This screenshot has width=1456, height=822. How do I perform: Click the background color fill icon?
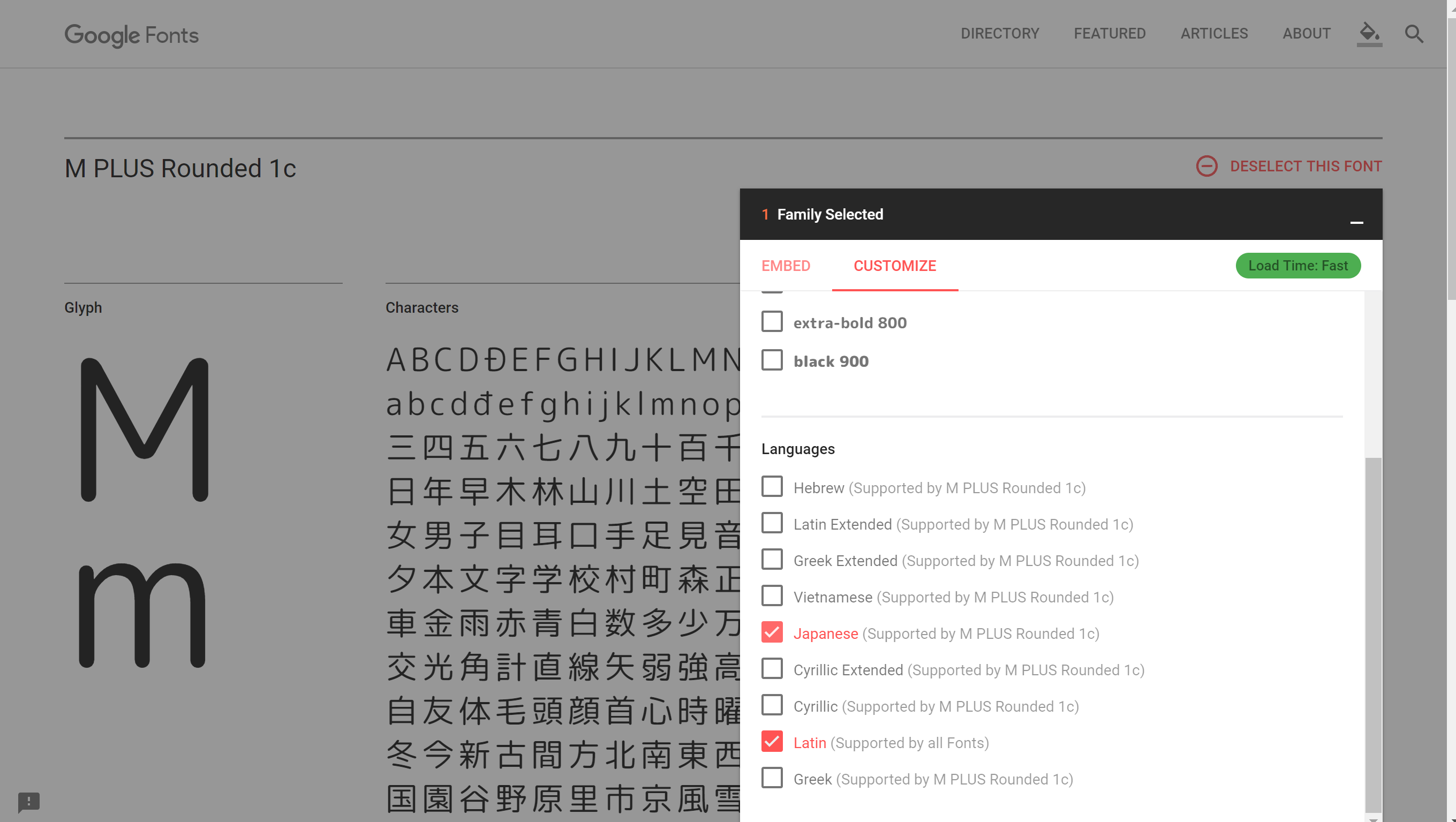click(1368, 34)
